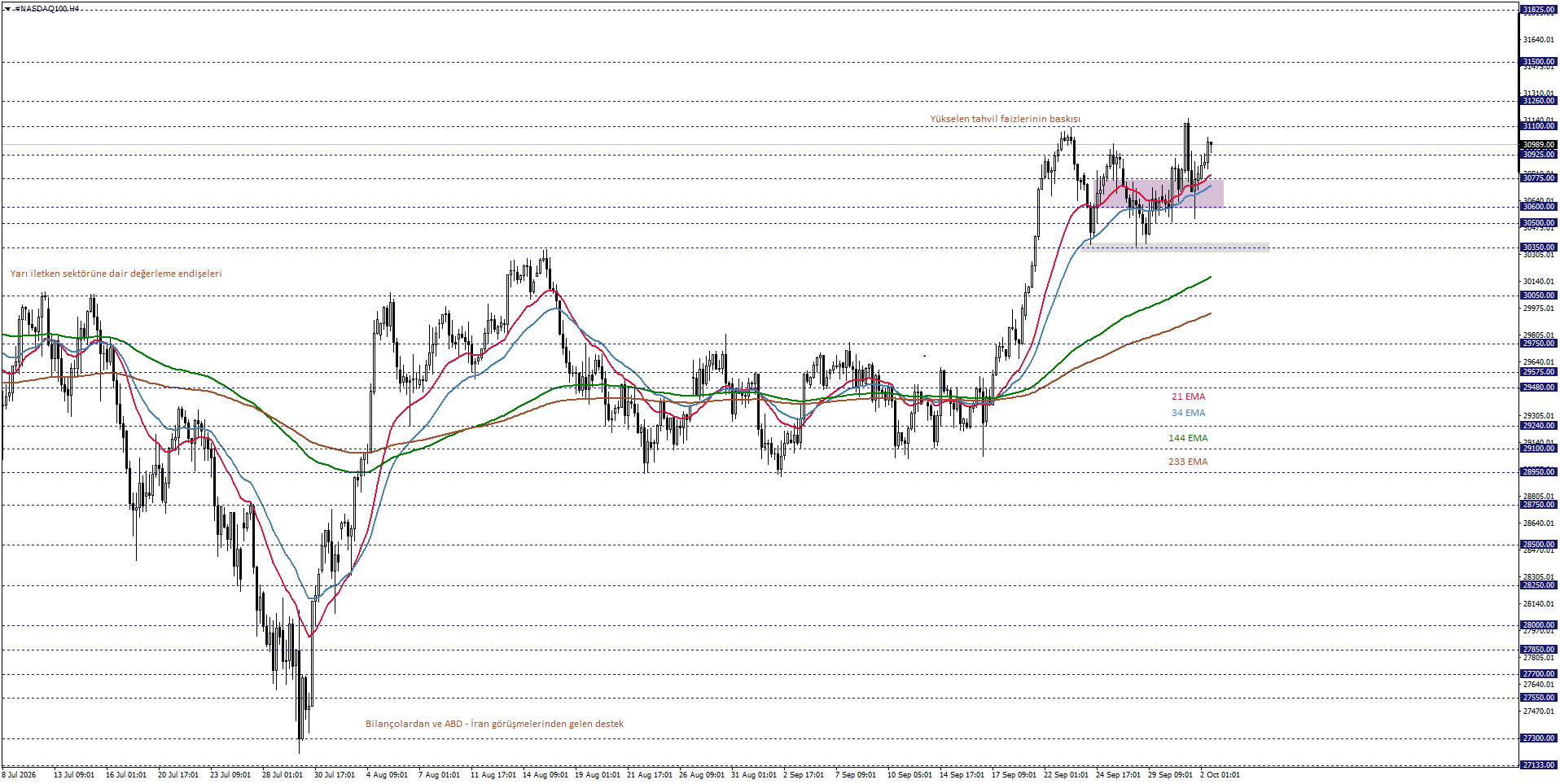
Task: Select the 'Yarı iletken sektörüne dair değerleme endişeleri' note
Action: (x=116, y=274)
